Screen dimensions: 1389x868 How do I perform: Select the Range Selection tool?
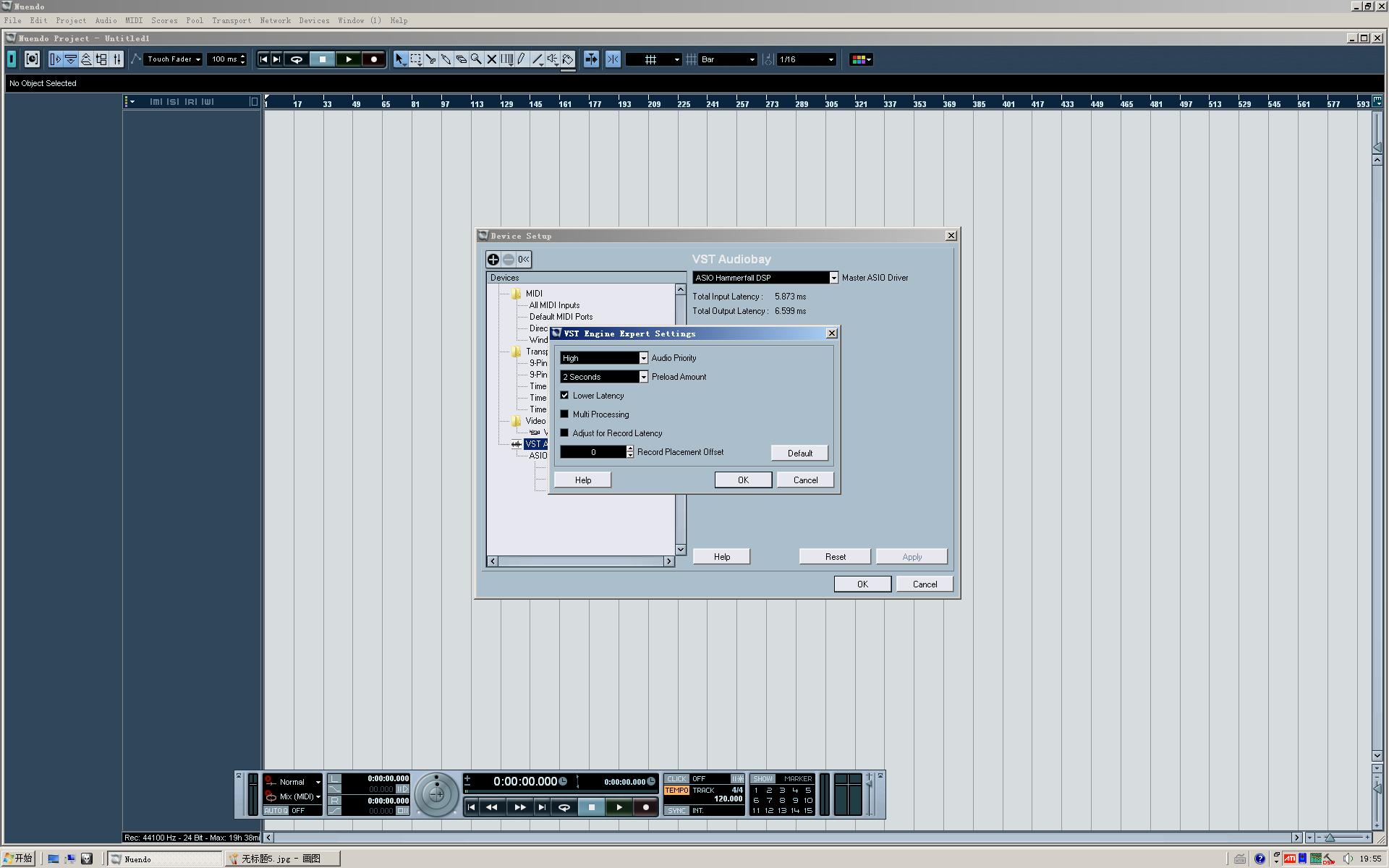pos(416,59)
